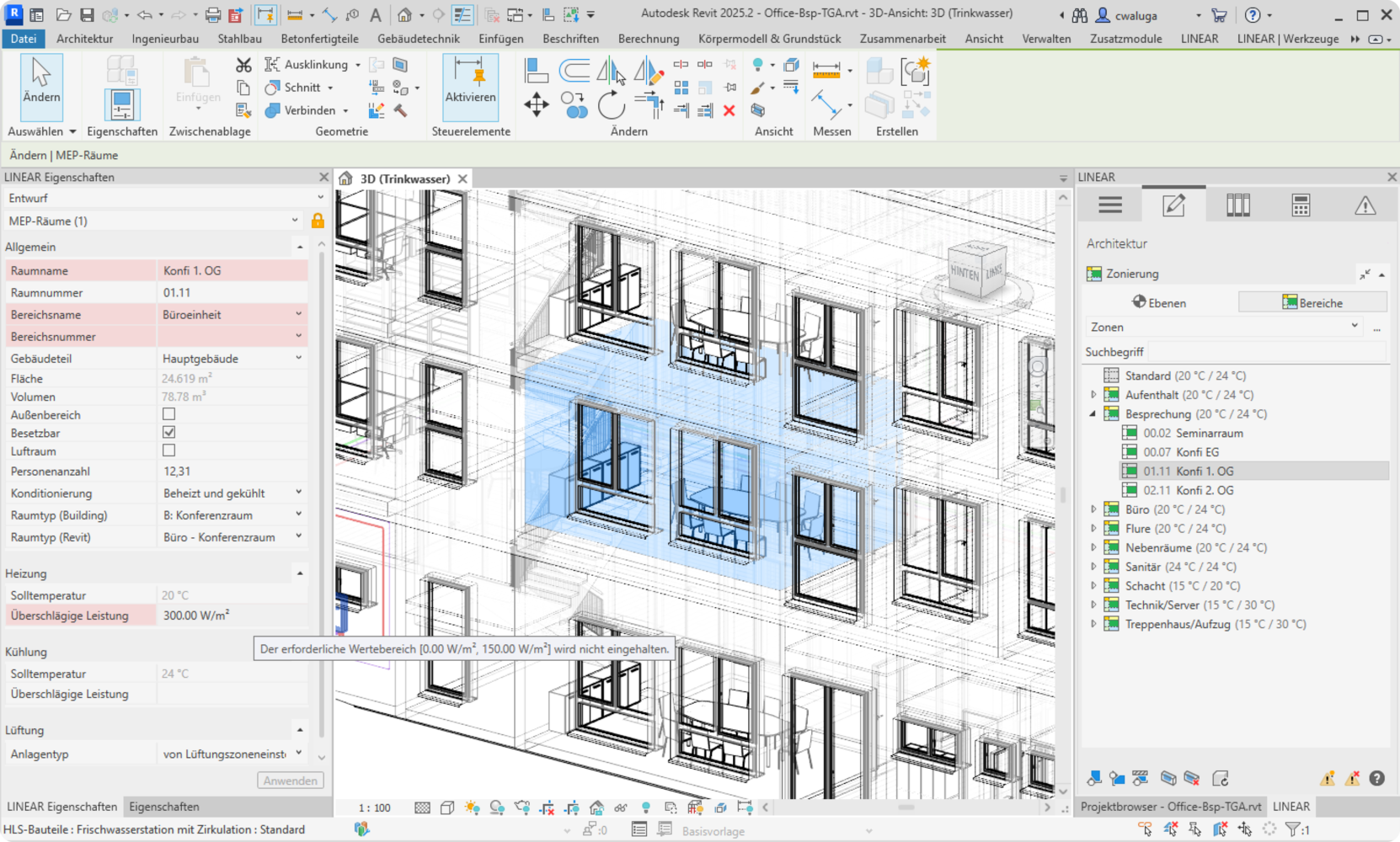
Task: Click the Ebenen button under Zonierung
Action: click(1159, 303)
